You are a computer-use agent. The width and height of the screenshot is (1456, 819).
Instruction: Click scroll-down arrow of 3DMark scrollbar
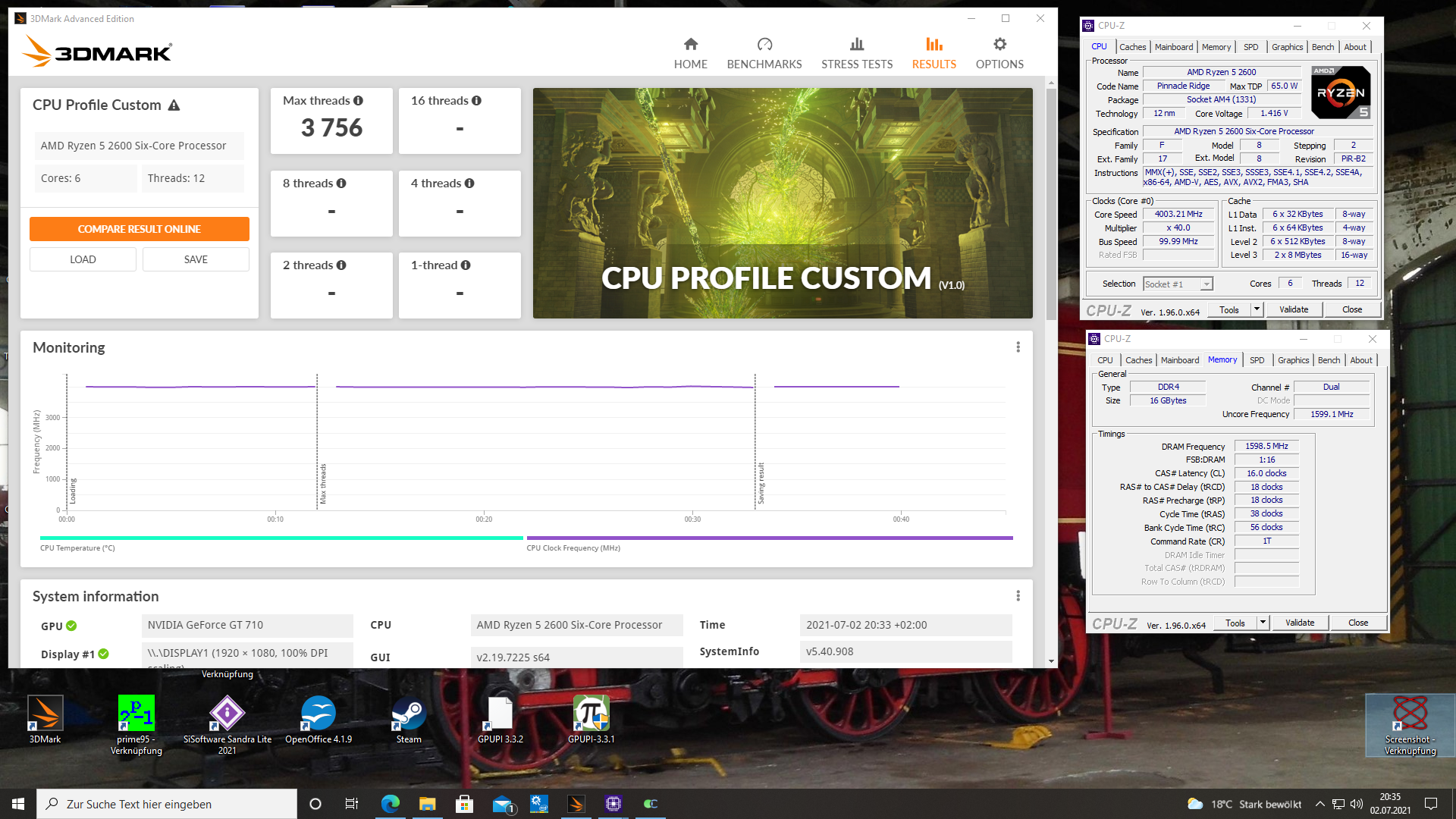1051,661
